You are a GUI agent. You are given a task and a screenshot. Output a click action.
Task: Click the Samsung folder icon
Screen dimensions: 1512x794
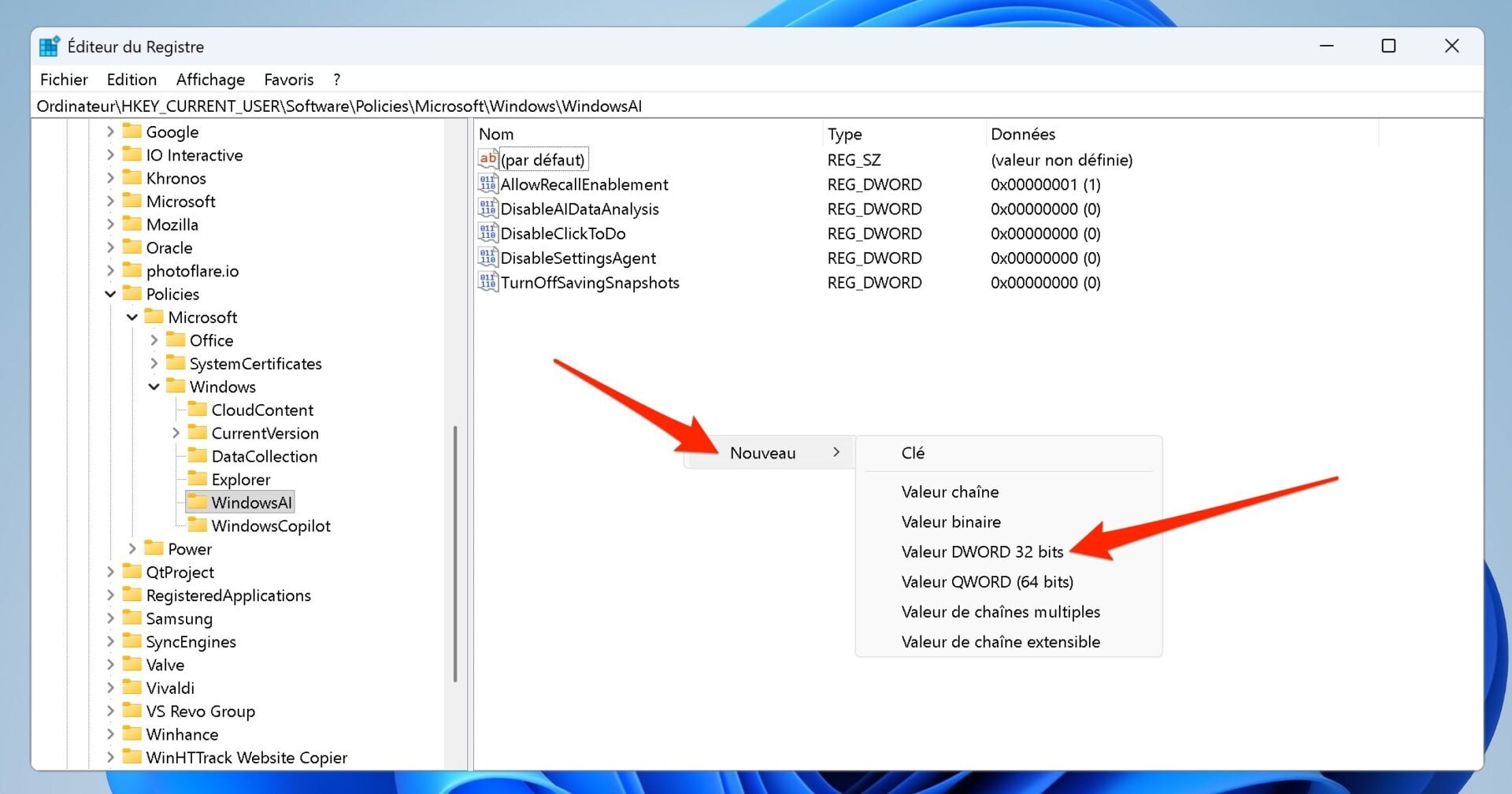point(132,618)
